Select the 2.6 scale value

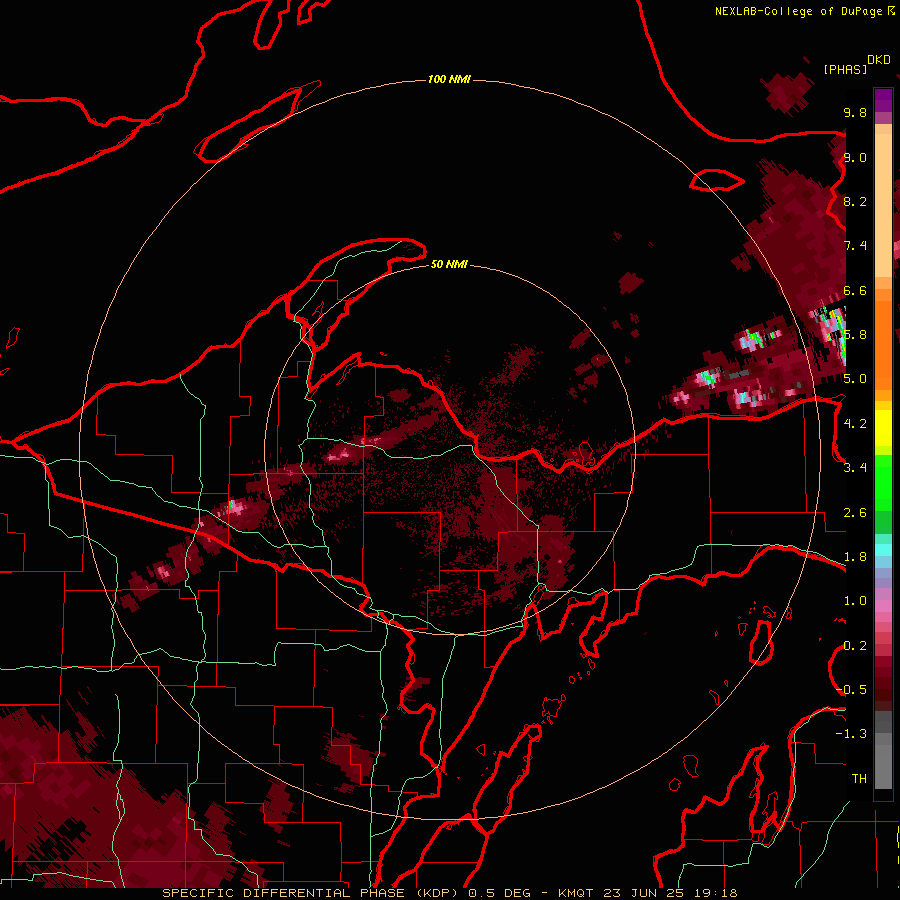855,513
